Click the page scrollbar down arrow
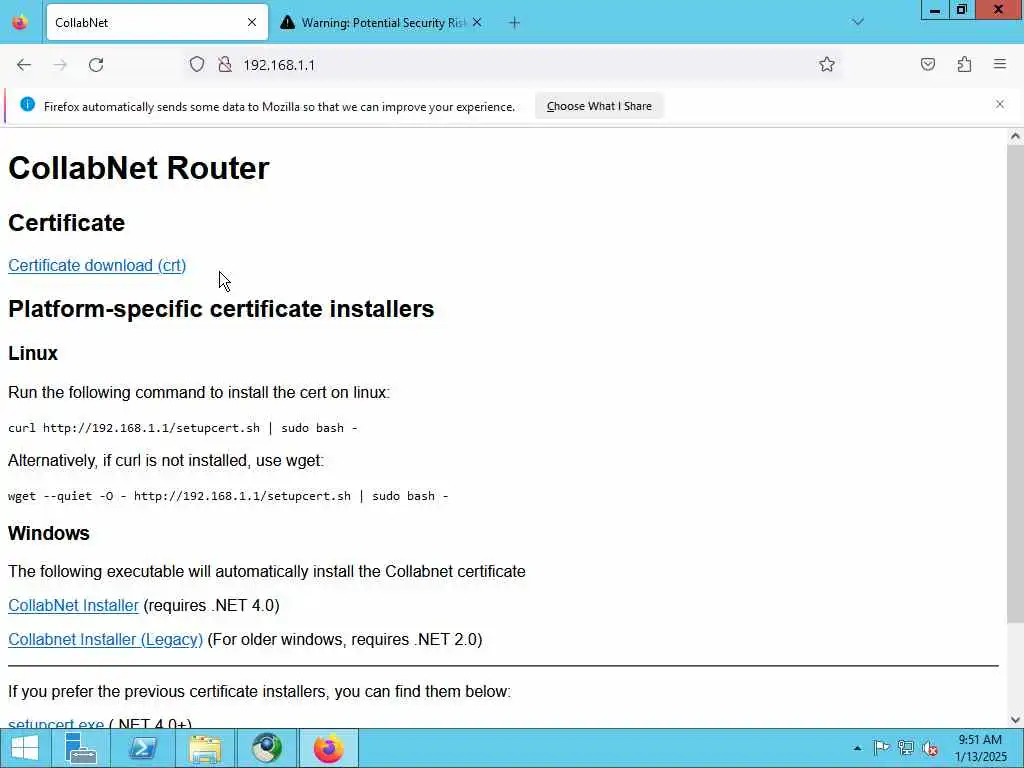 (1015, 720)
